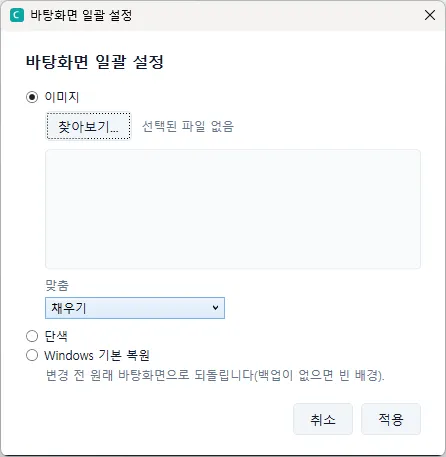Enable the Windows 기본 복원 radio button
The width and height of the screenshot is (446, 457).
tap(32, 355)
